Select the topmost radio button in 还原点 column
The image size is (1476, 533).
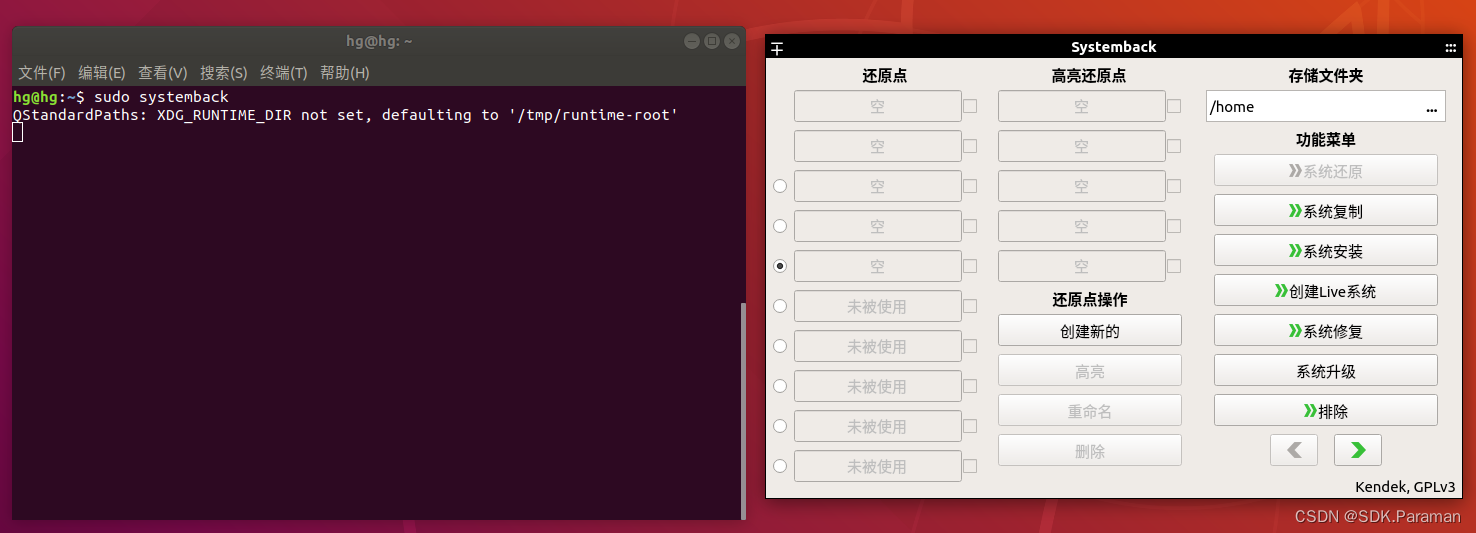pos(780,186)
